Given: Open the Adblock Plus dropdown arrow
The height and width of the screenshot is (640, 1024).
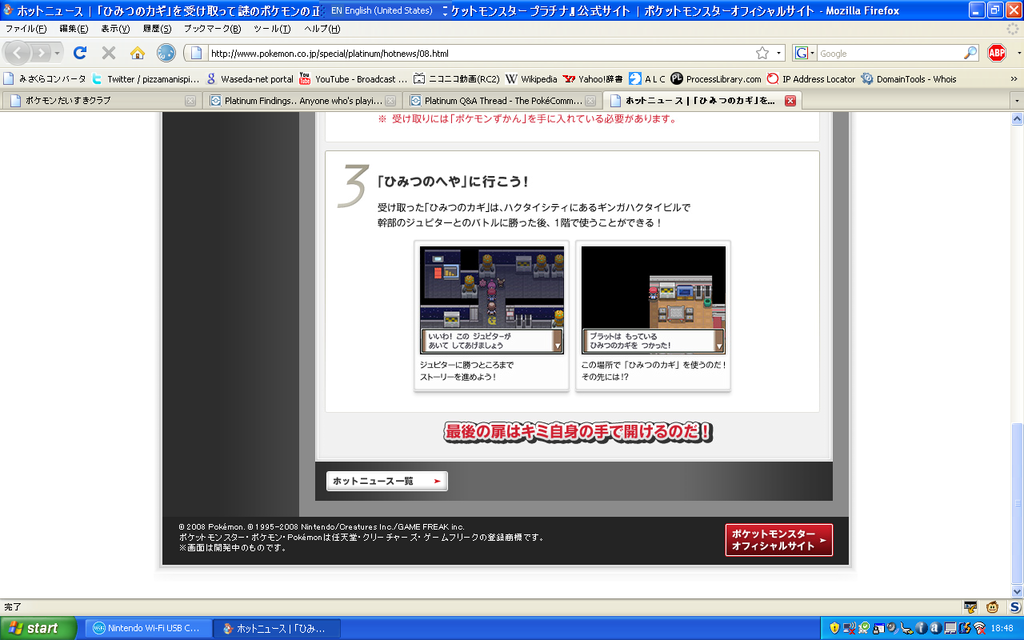Looking at the screenshot, I should (x=1018, y=53).
